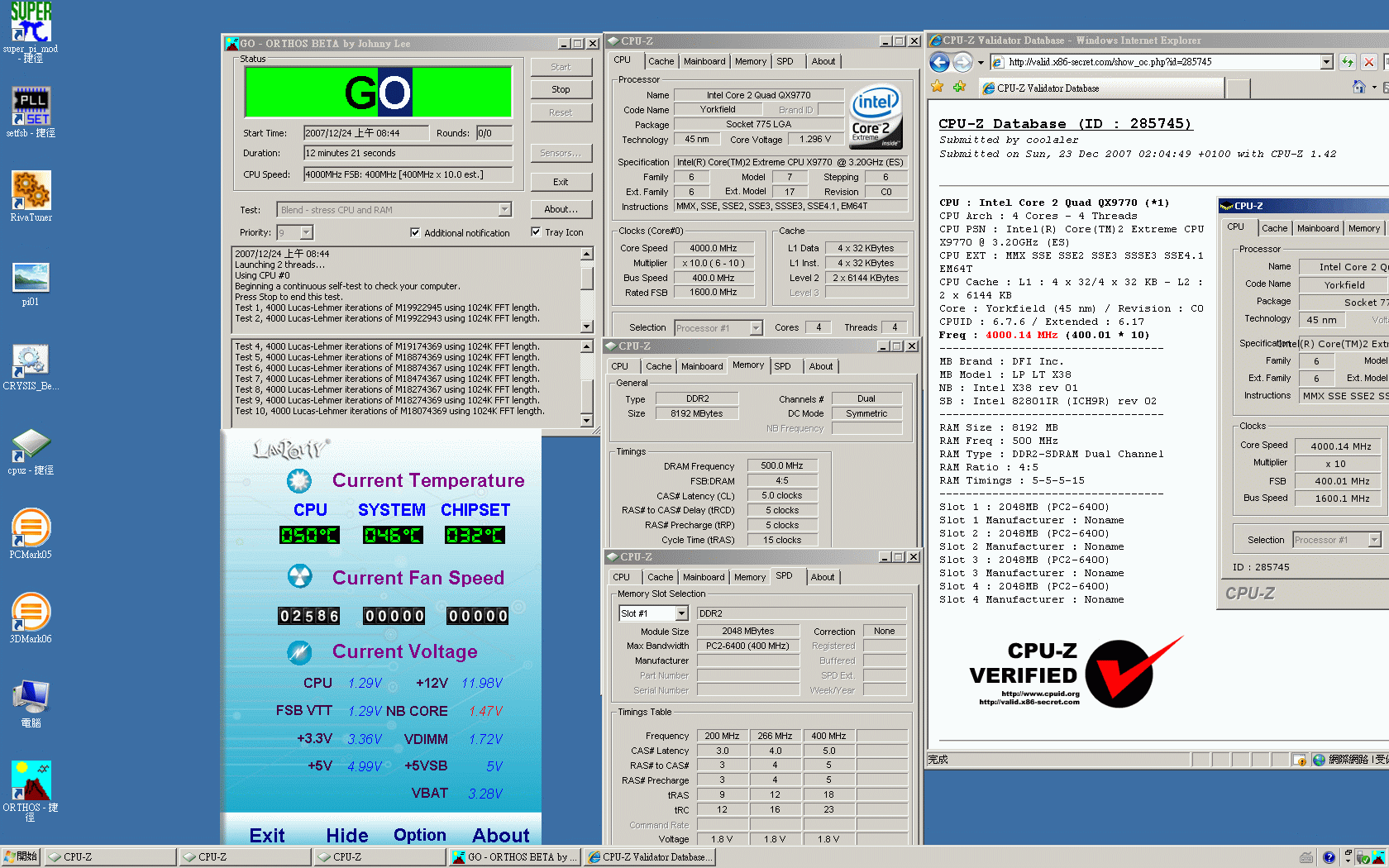Expand the Test type dropdown in ORTHOS
1389x868 pixels.
pos(504,210)
